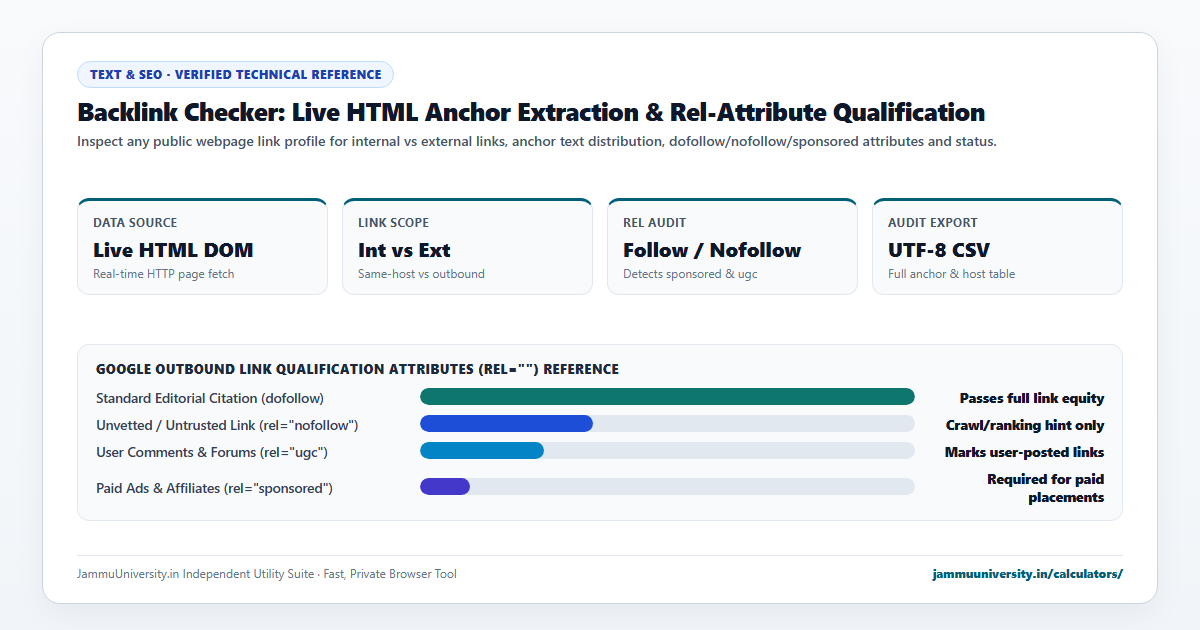Select the Link Scope card 'Int vs Ext'
This screenshot has width=1200, height=630.
coord(467,246)
